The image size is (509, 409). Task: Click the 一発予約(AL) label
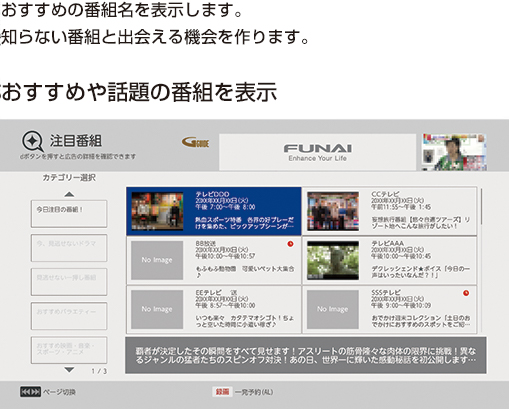pos(254,392)
